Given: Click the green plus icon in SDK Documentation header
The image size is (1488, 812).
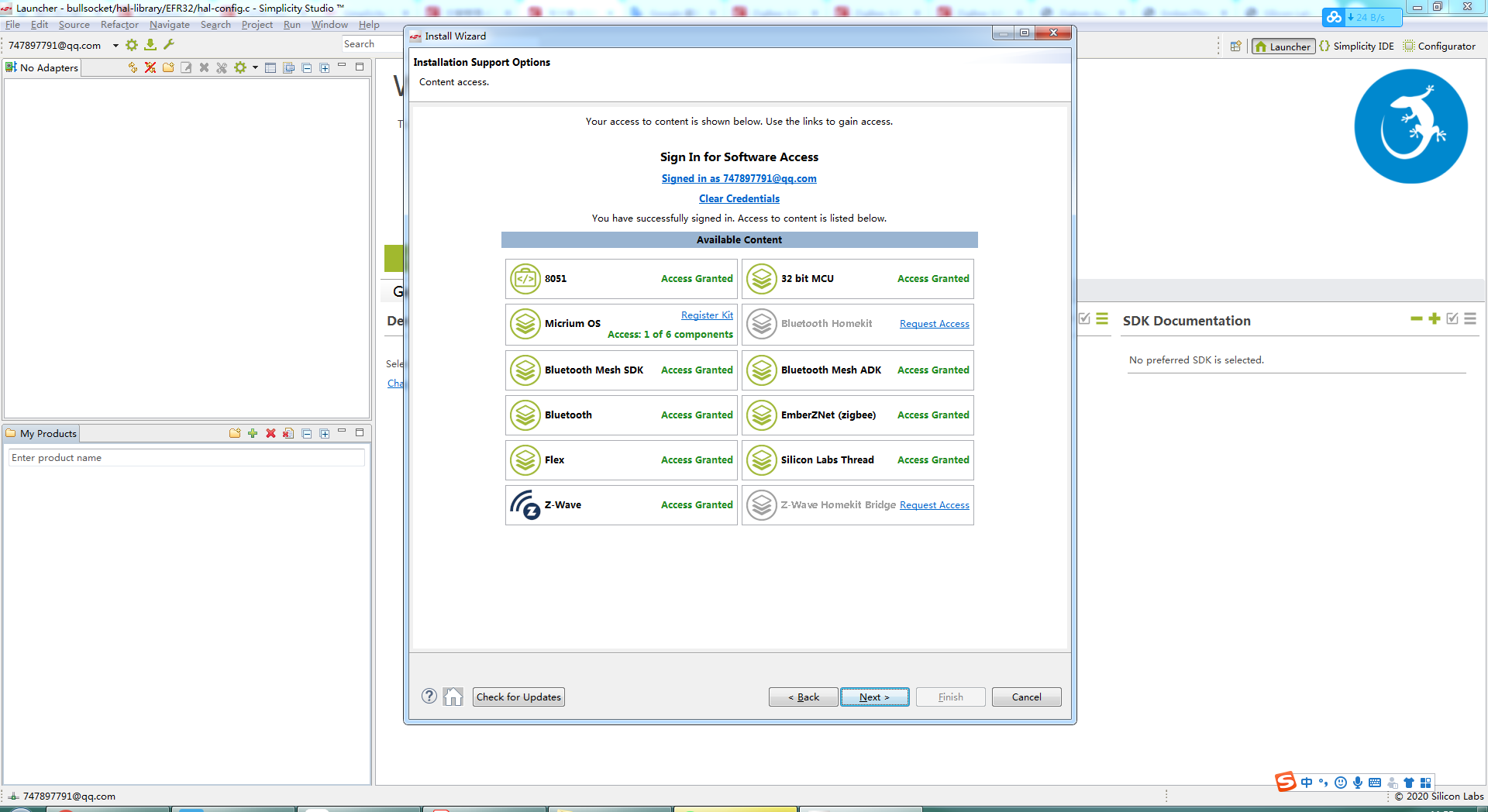Looking at the screenshot, I should point(1435,318).
